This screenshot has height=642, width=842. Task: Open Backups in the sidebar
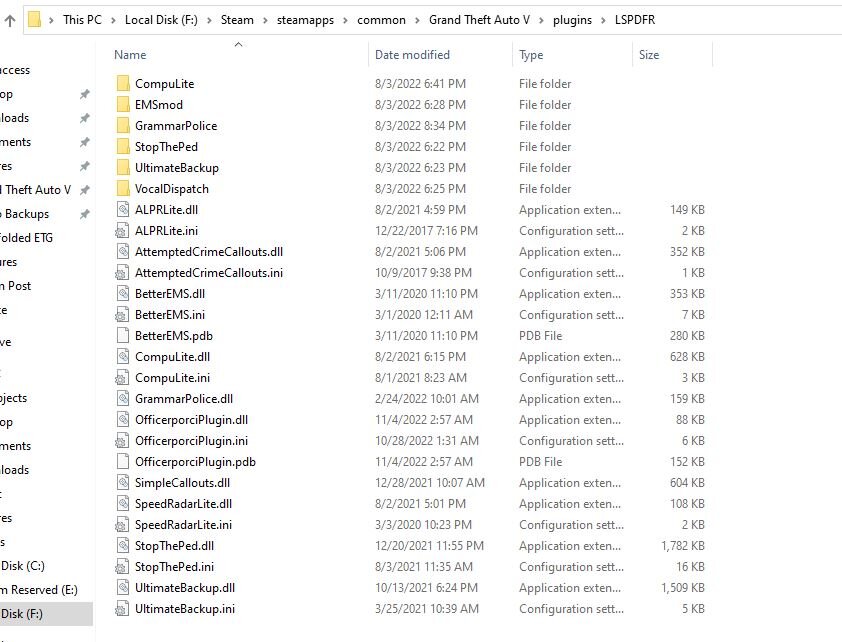point(25,214)
